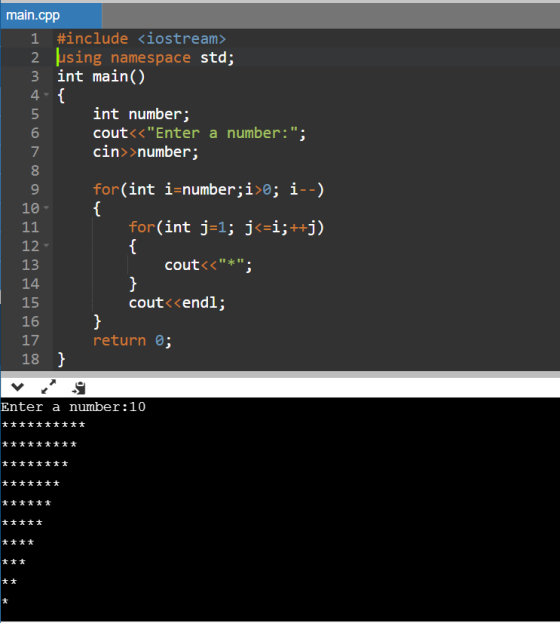Switch to the main.cpp tab
Image resolution: width=560 pixels, height=623 pixels.
coord(51,15)
